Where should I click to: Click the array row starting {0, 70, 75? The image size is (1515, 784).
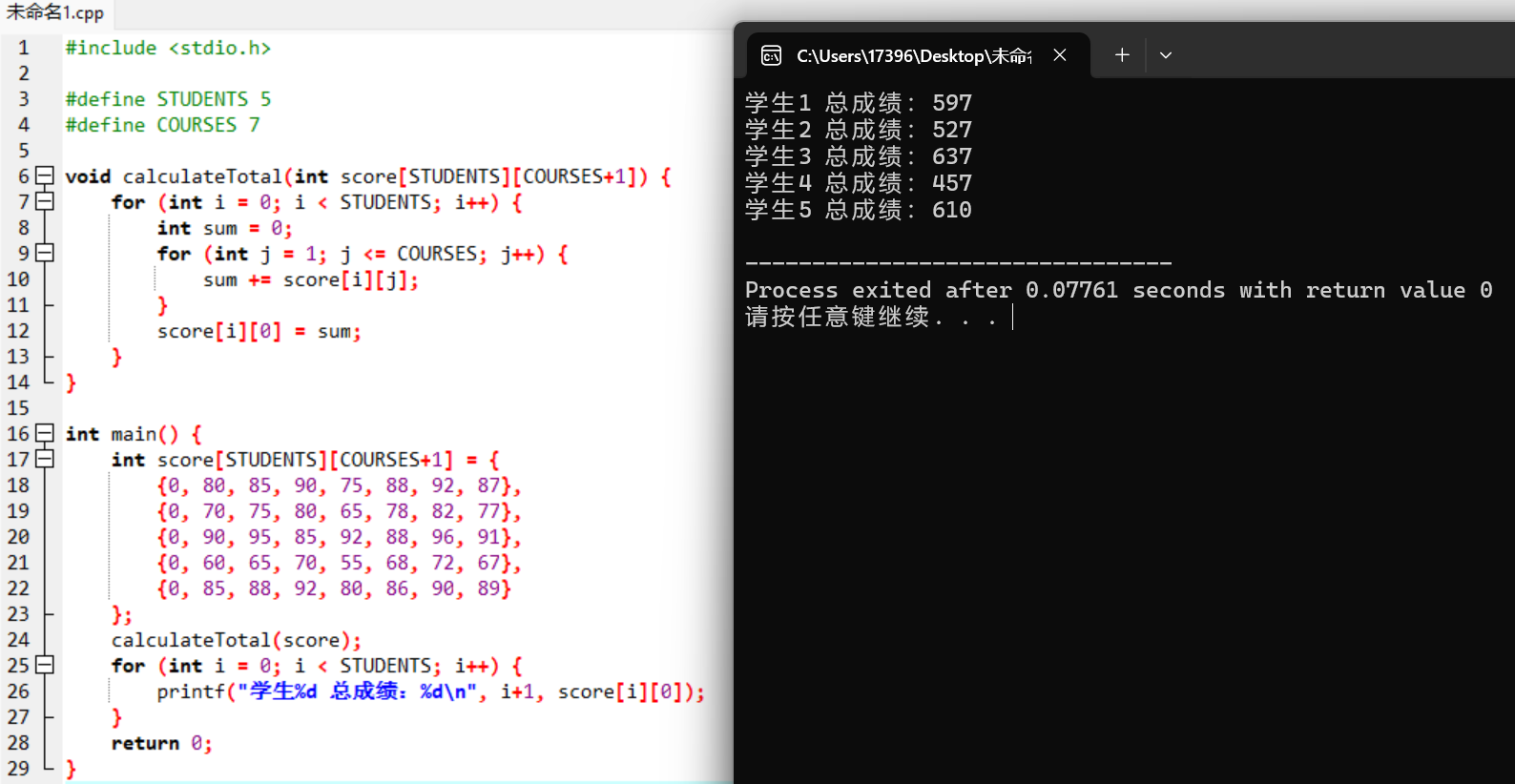340,511
